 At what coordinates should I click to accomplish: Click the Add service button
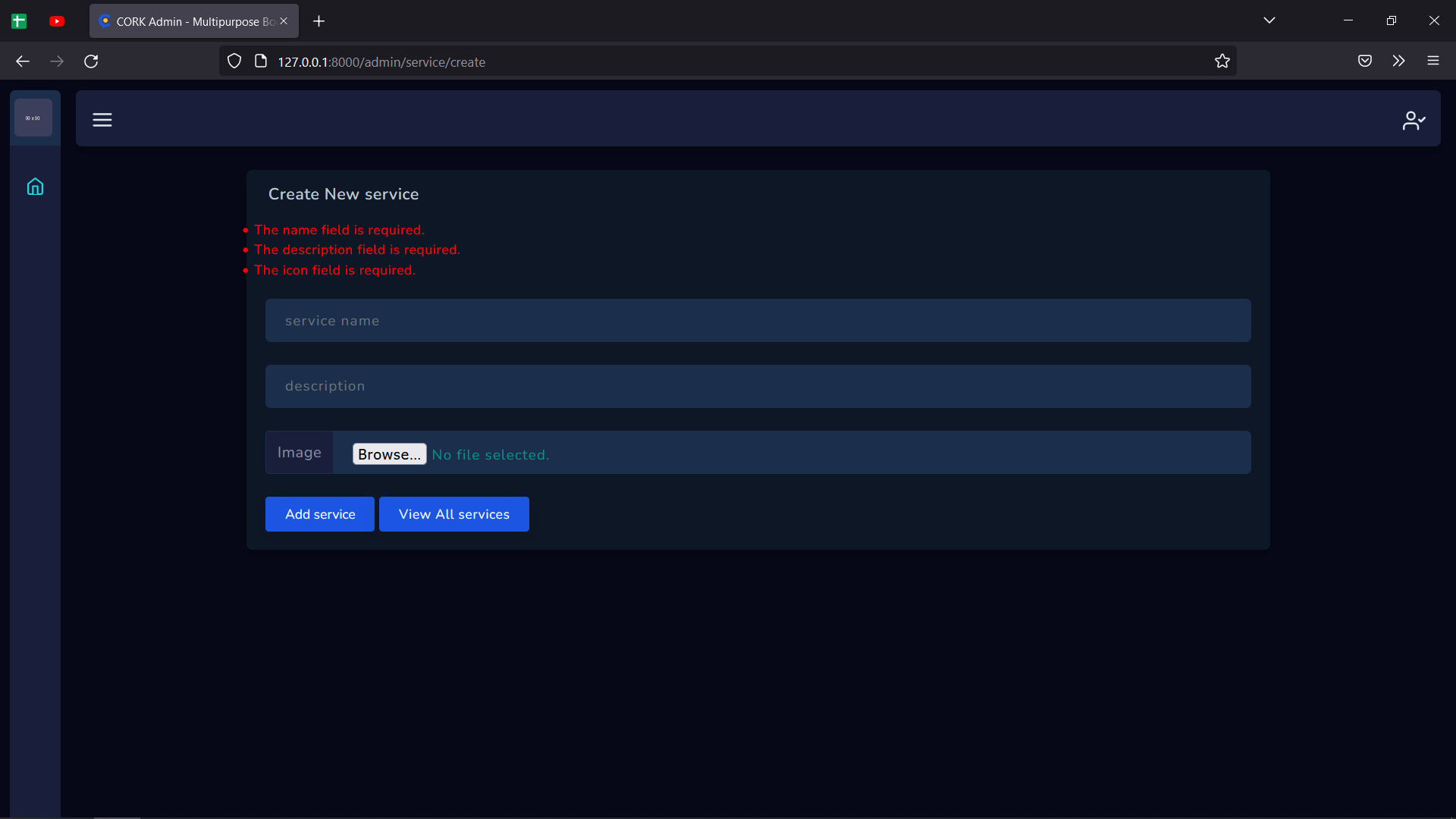tap(319, 514)
